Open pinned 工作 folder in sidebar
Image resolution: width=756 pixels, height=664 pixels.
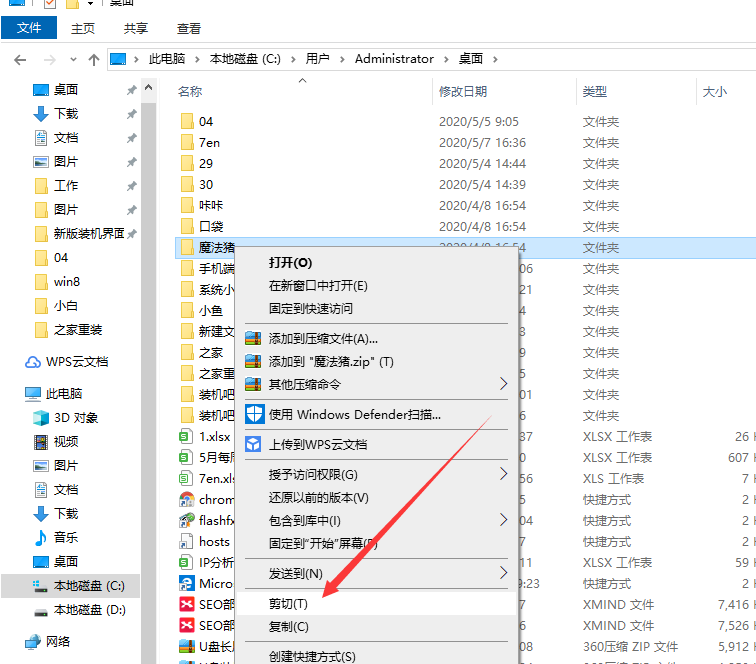pyautogui.click(x=66, y=186)
